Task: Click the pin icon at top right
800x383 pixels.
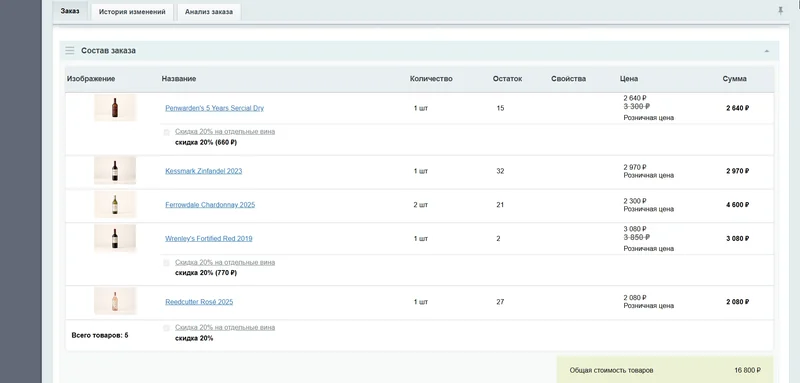Action: pyautogui.click(x=780, y=11)
